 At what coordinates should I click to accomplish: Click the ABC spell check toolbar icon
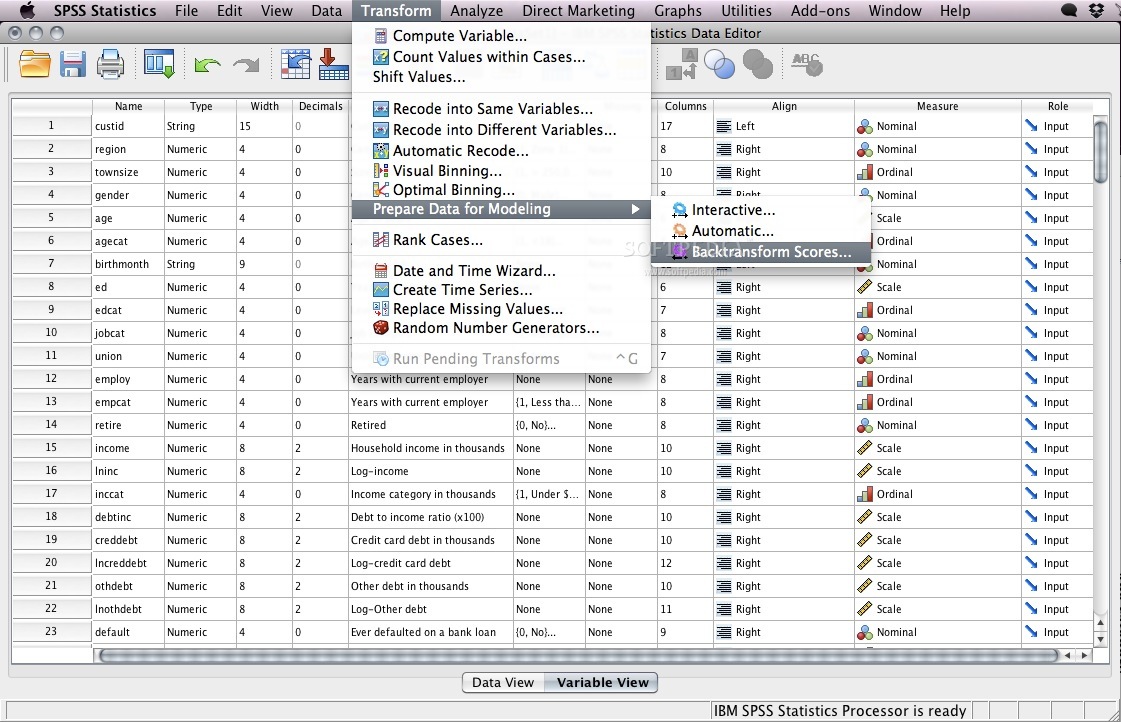[807, 64]
